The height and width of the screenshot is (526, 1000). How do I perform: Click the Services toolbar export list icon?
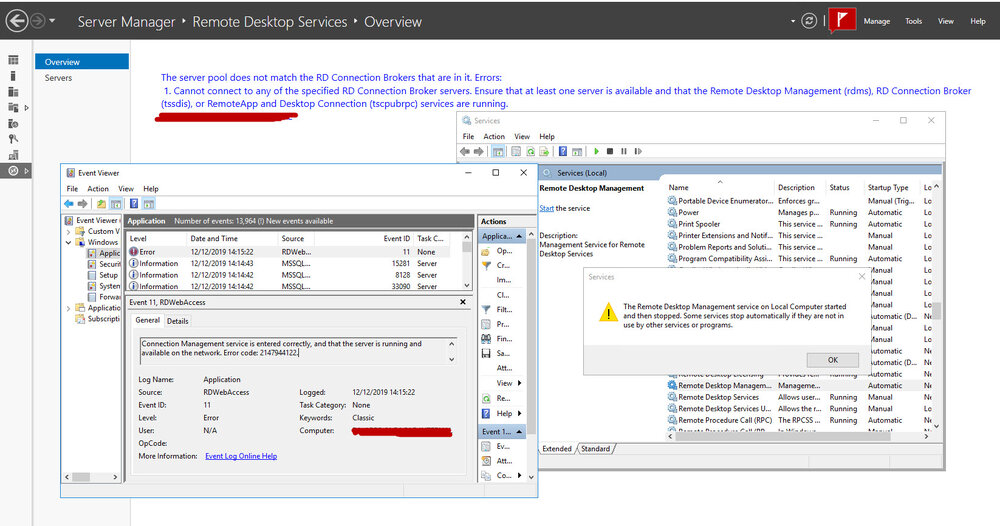pyautogui.click(x=544, y=151)
